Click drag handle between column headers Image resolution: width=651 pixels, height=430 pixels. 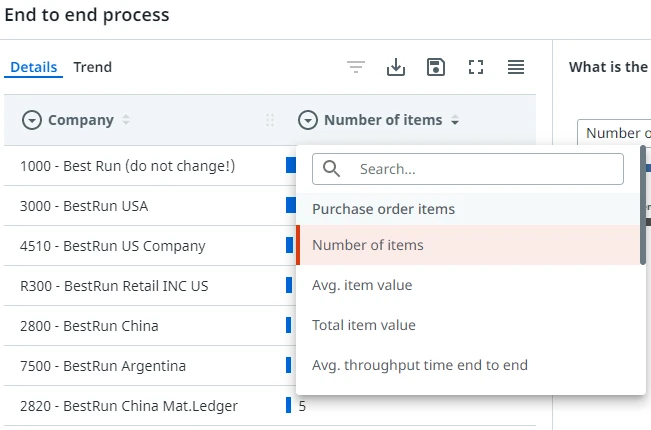[x=269, y=120]
